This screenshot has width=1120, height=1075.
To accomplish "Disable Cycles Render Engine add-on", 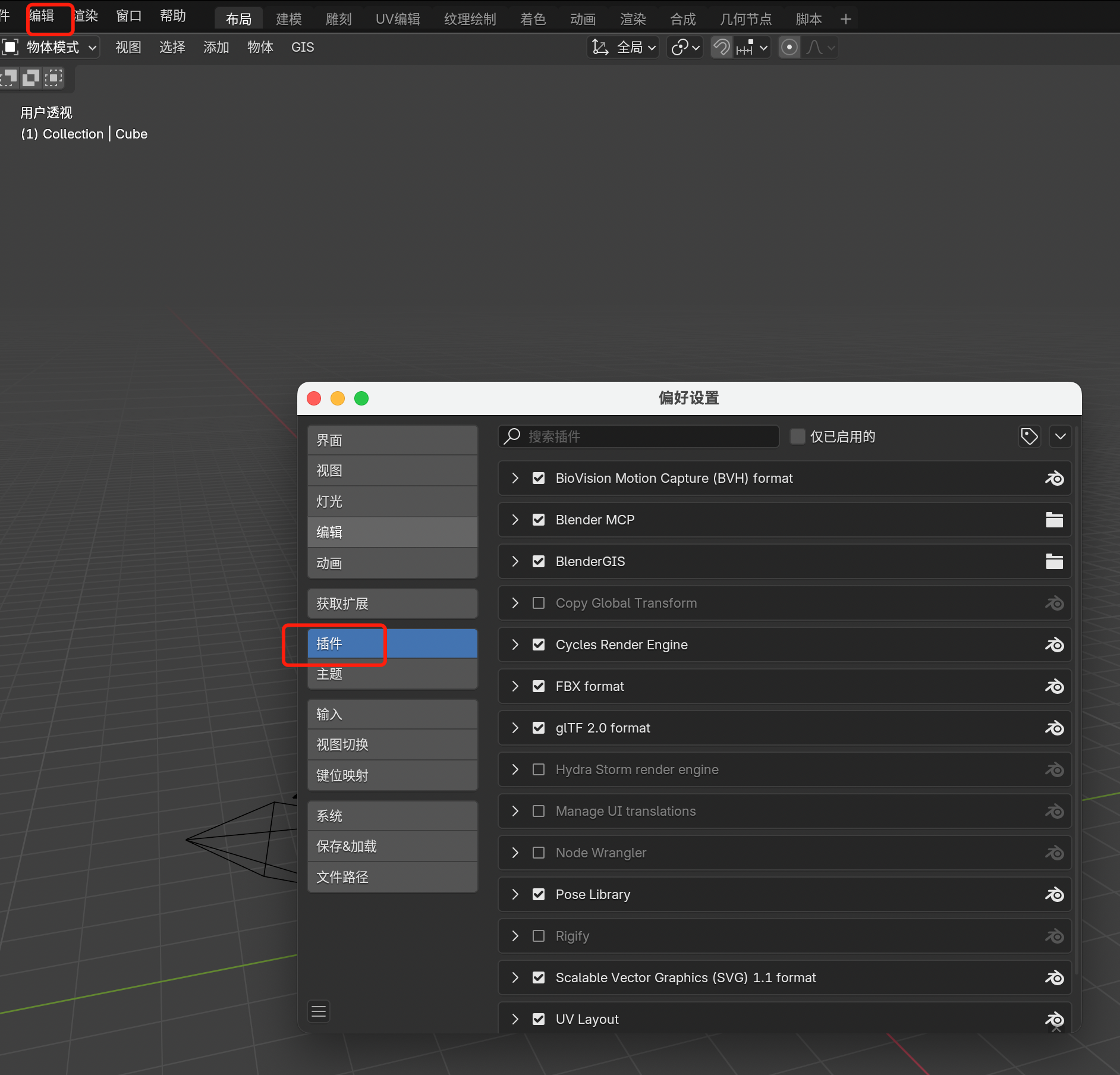I will (539, 645).
